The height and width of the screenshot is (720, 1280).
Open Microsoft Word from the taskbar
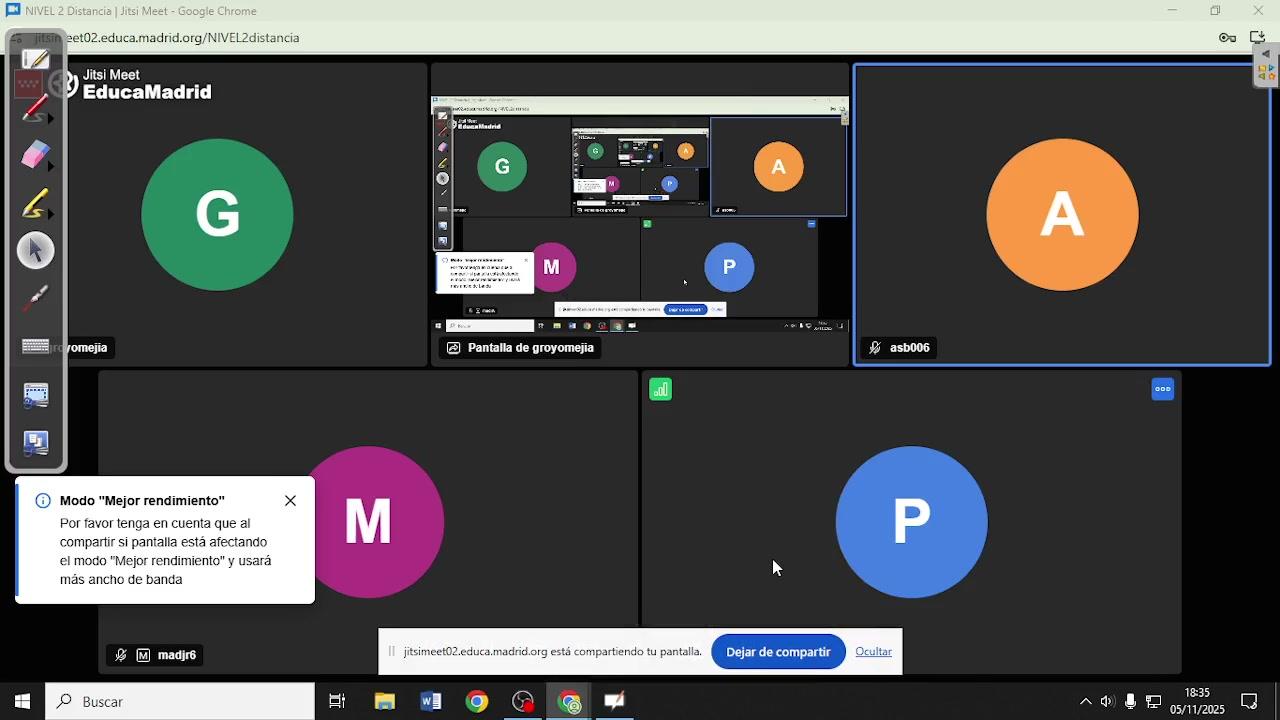[431, 702]
